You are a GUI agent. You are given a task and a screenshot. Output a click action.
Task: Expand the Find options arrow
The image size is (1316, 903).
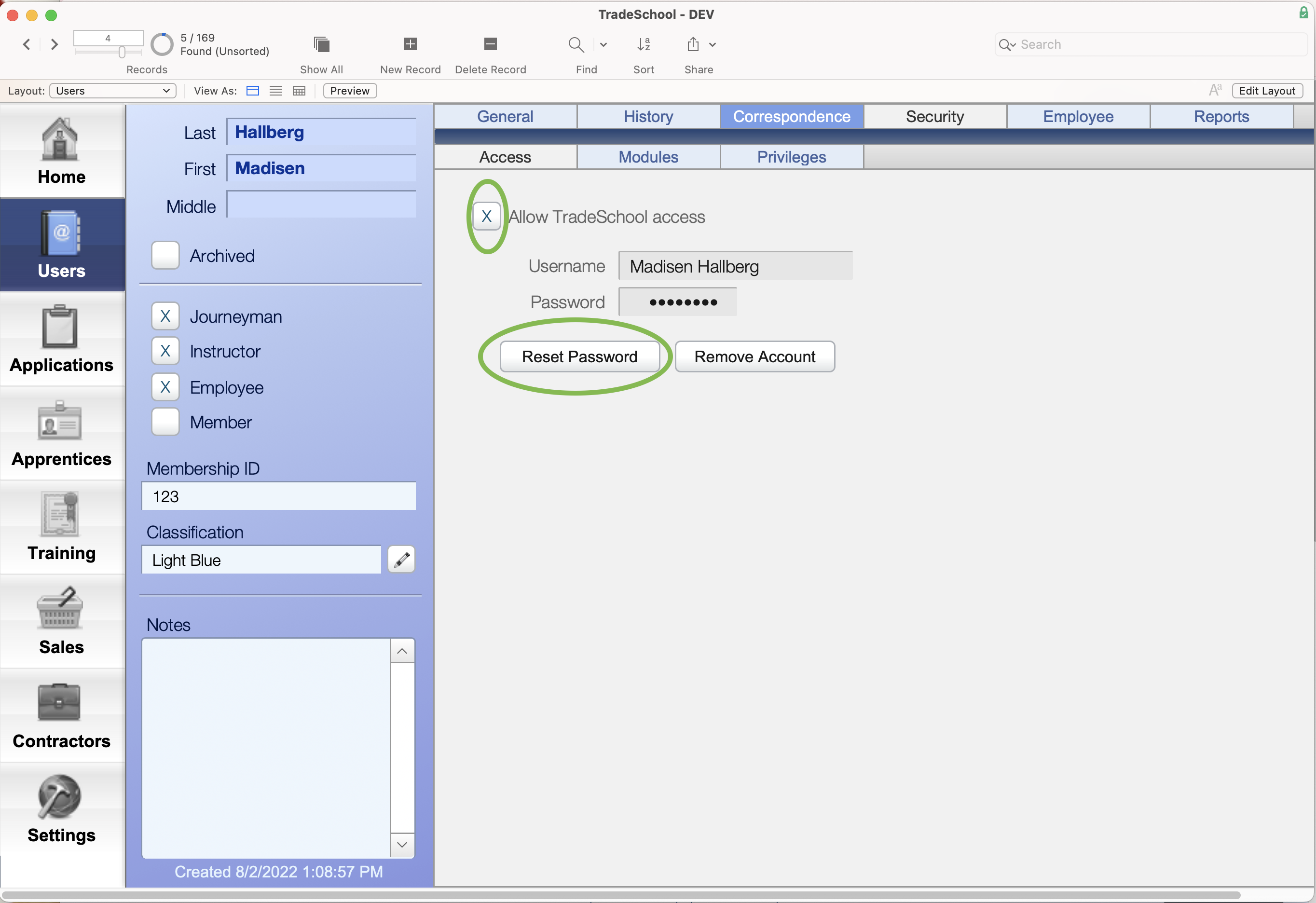[603, 45]
